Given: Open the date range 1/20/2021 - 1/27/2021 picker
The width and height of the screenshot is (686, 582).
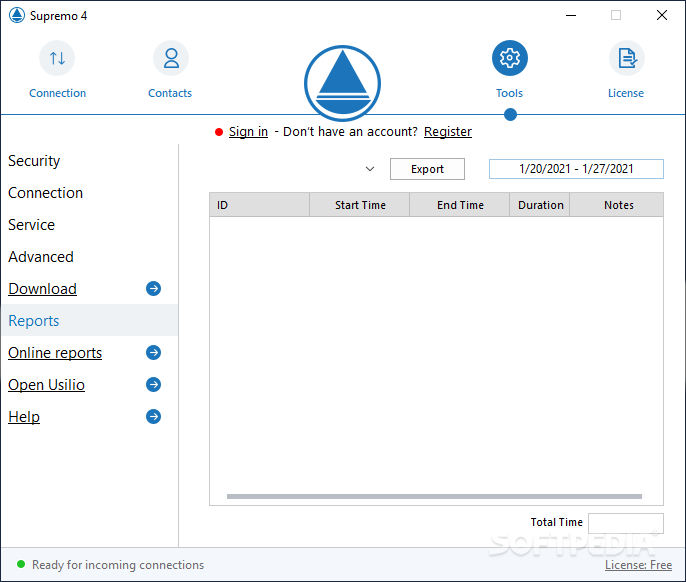Looking at the screenshot, I should click(576, 169).
